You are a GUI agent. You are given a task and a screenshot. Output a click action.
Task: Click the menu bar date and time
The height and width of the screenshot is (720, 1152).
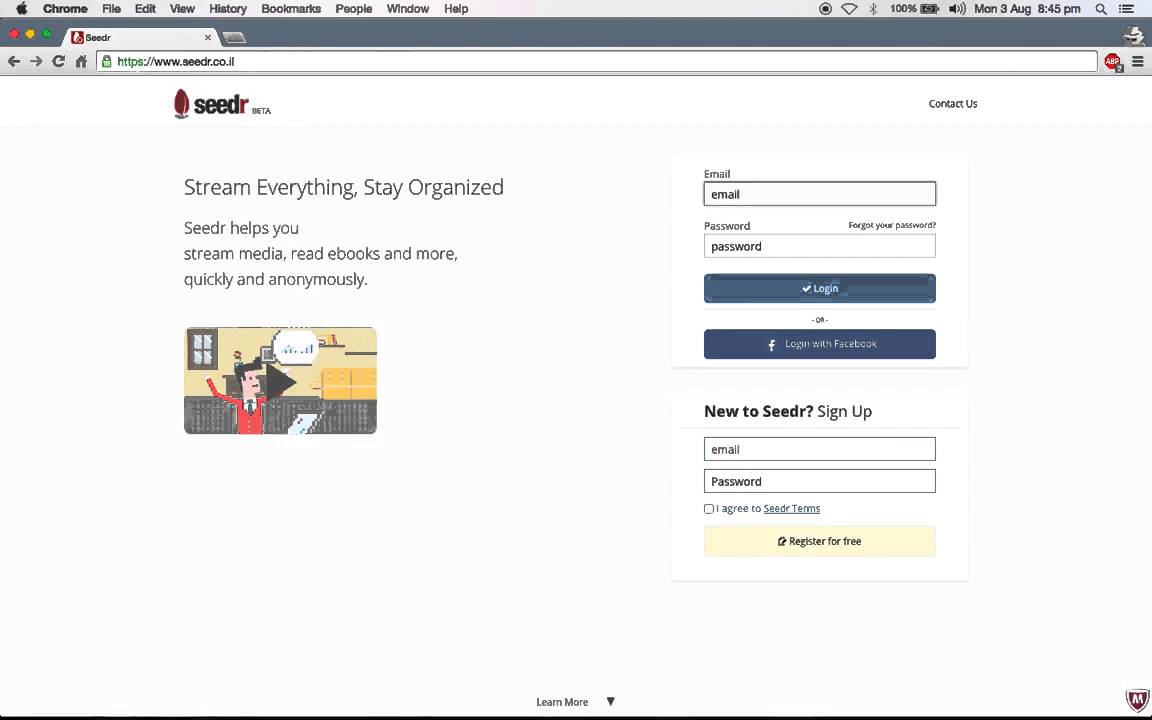1027,9
